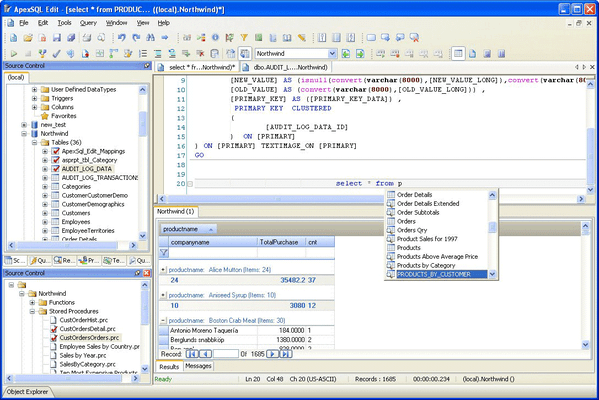Click the New query document icon
This screenshot has height=400, width=599.
click(13, 38)
